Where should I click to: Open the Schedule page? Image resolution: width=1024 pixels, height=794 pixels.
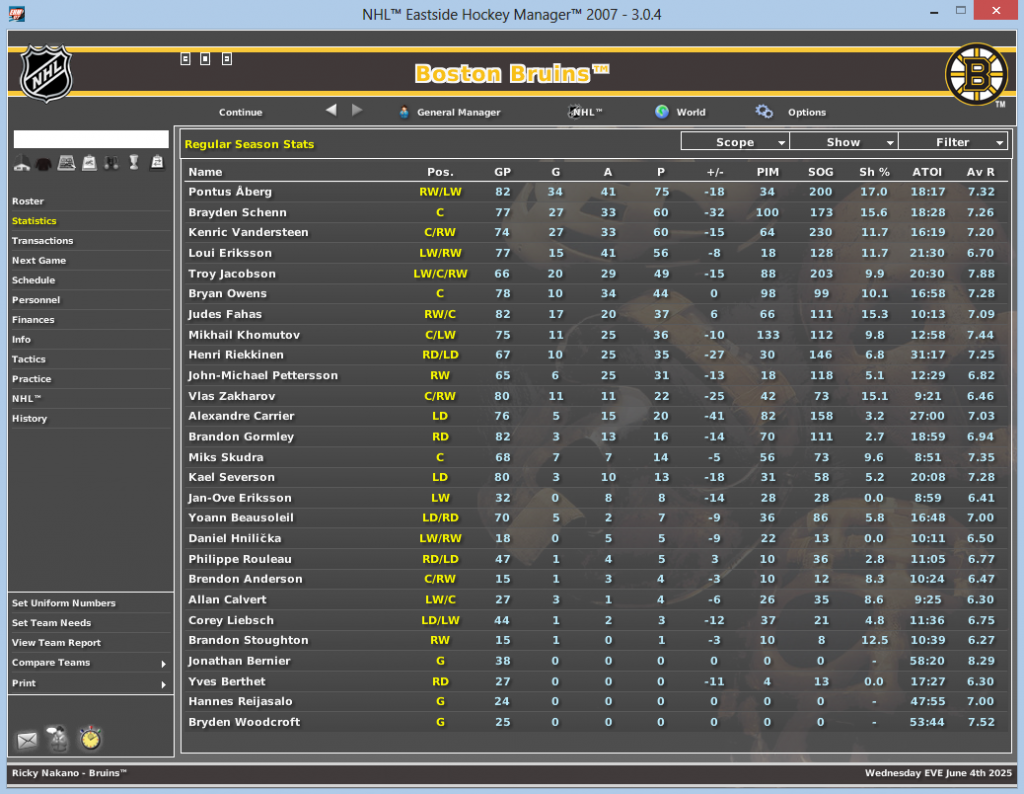click(x=33, y=280)
